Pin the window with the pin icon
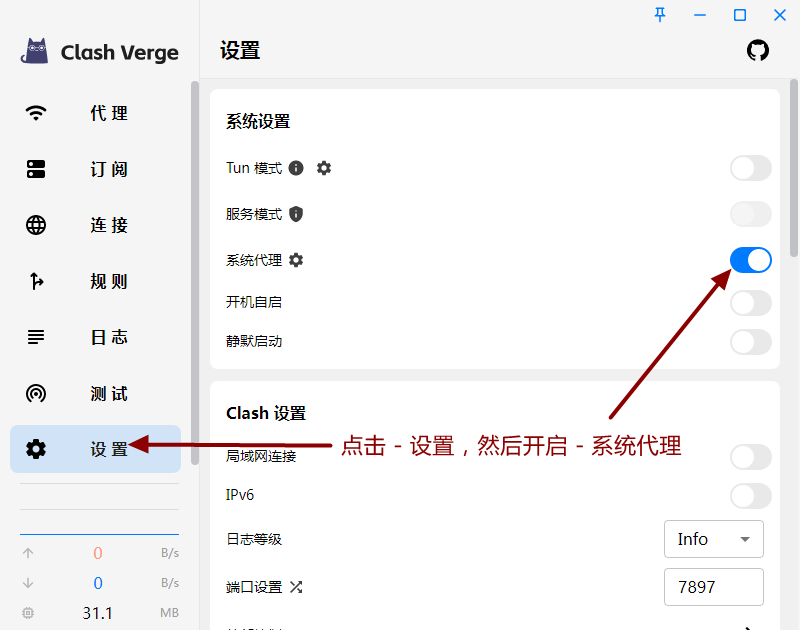The height and width of the screenshot is (630, 800). pyautogui.click(x=660, y=15)
